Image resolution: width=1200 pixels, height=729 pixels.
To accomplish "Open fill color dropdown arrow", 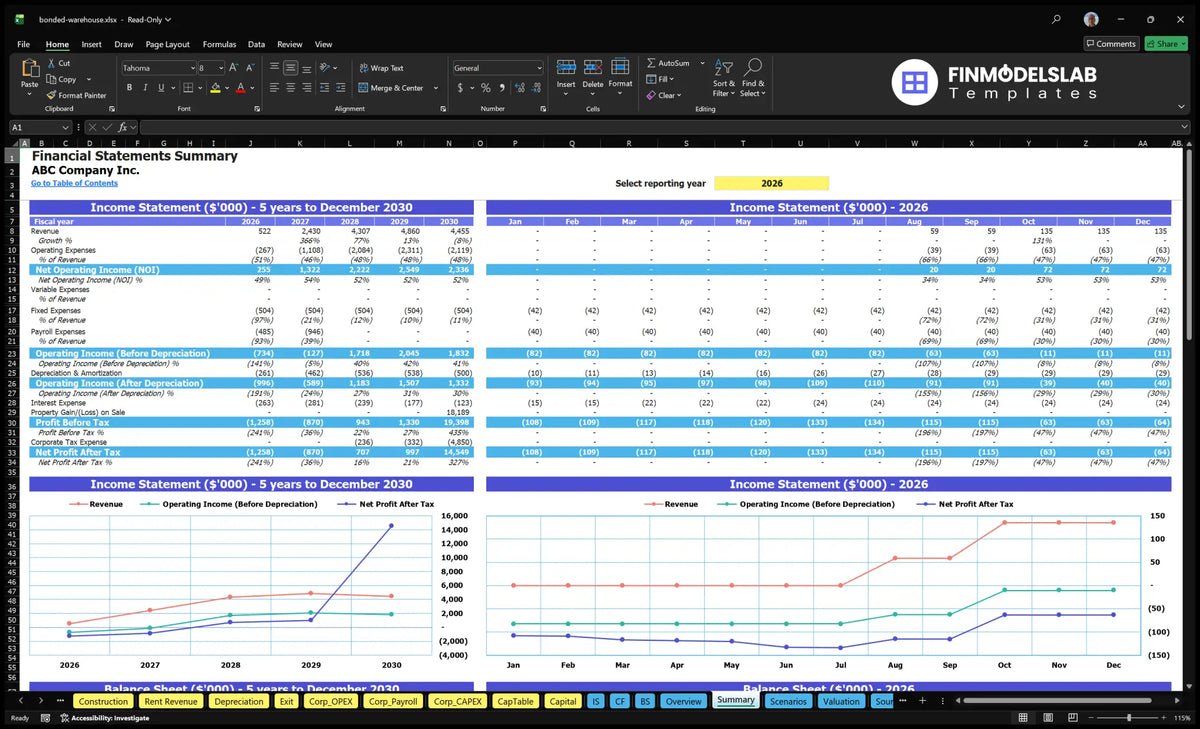I will [225, 88].
